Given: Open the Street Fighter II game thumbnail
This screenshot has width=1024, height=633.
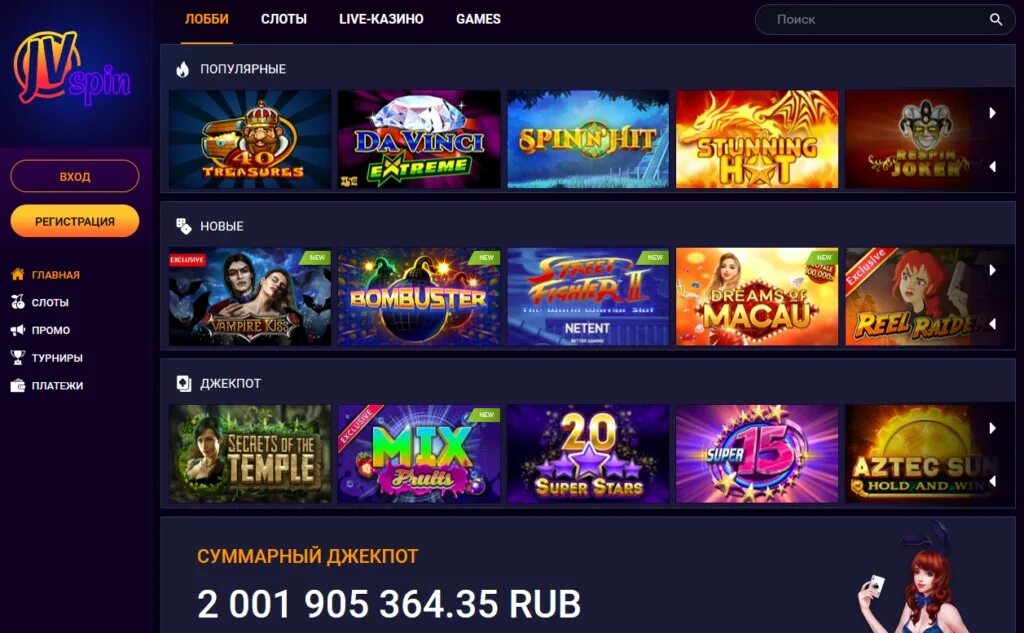Looking at the screenshot, I should (x=588, y=297).
